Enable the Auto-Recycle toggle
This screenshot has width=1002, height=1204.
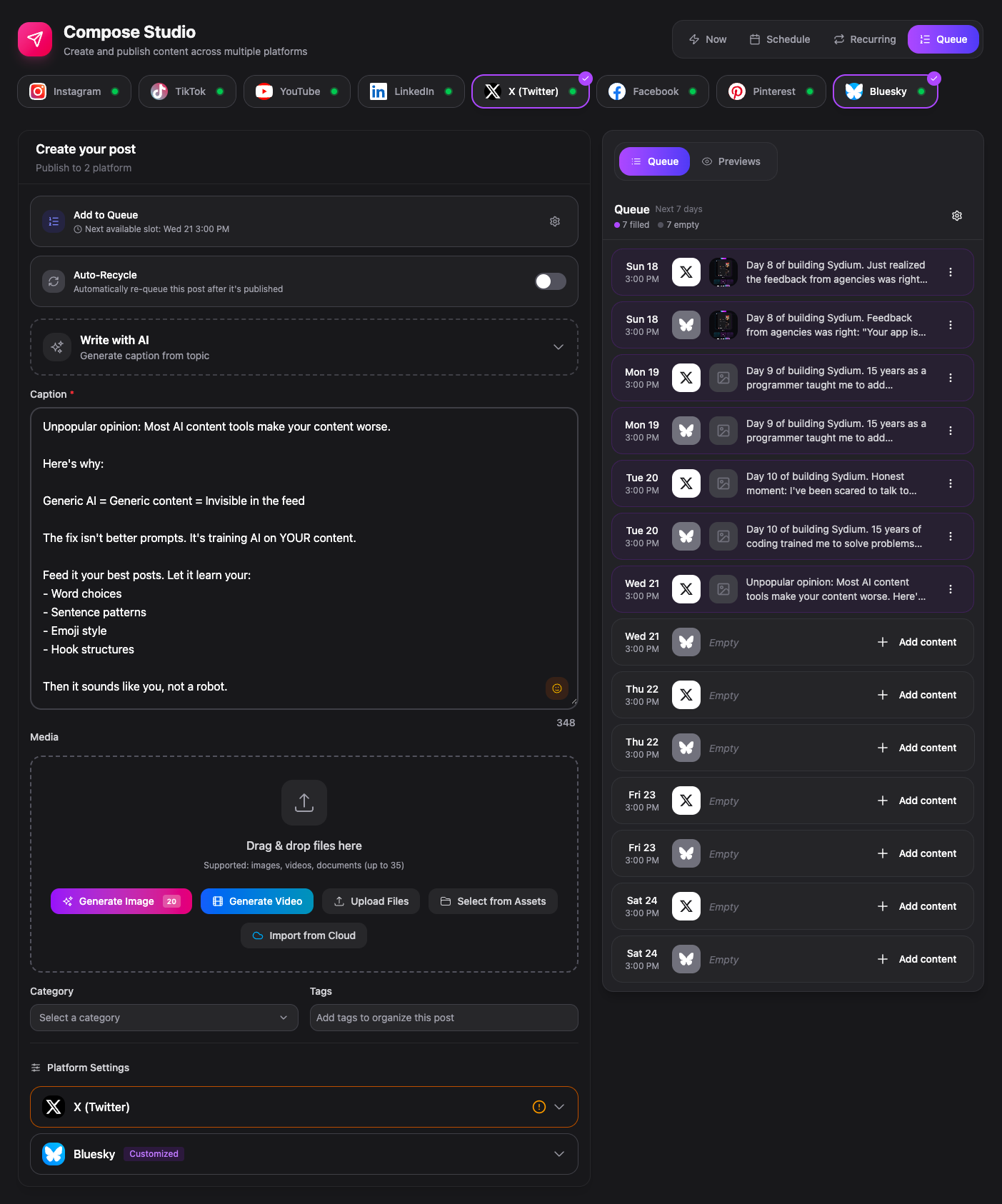coord(550,281)
